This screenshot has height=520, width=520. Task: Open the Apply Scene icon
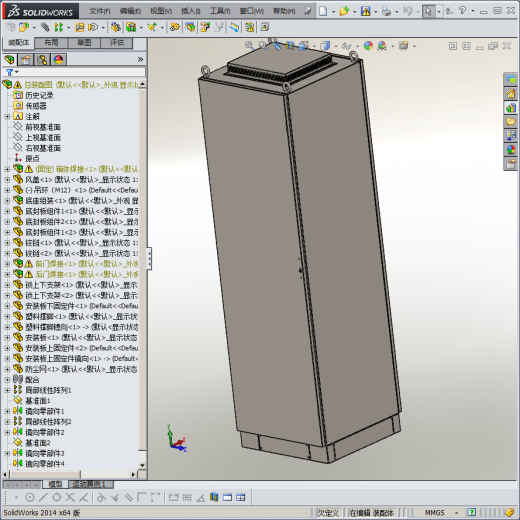click(x=382, y=46)
